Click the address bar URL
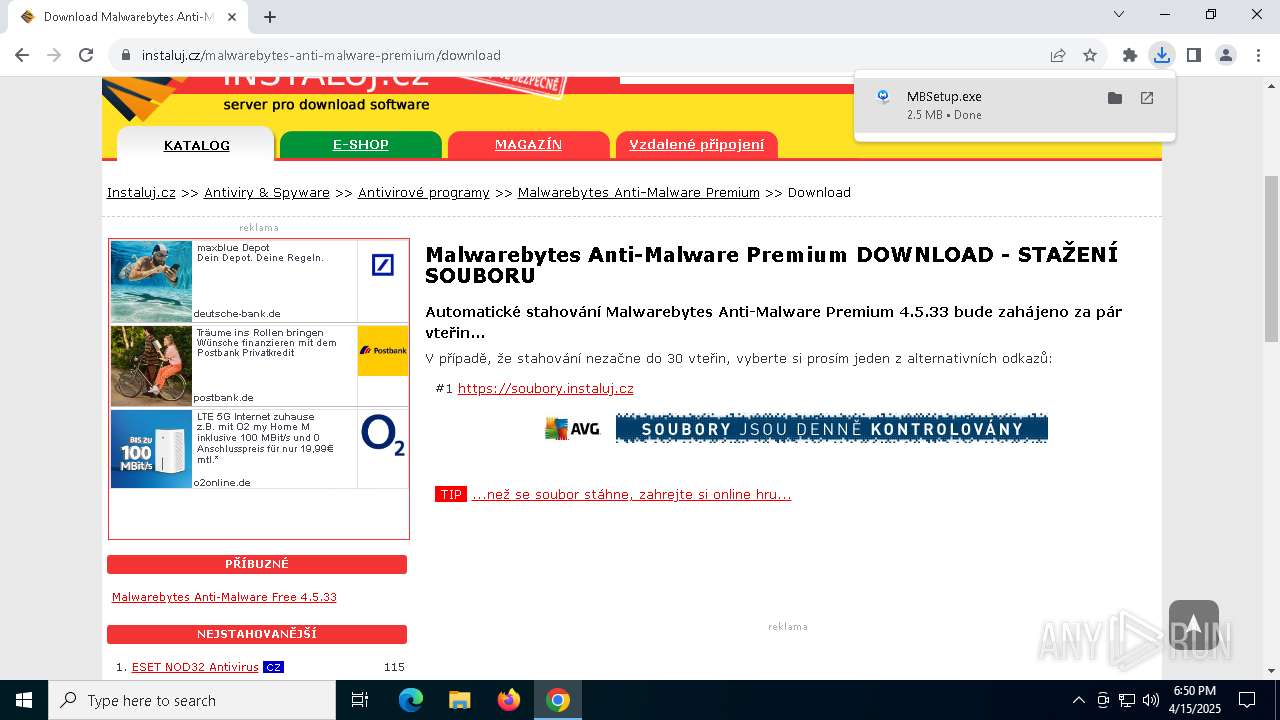The image size is (1280, 720). [321, 55]
